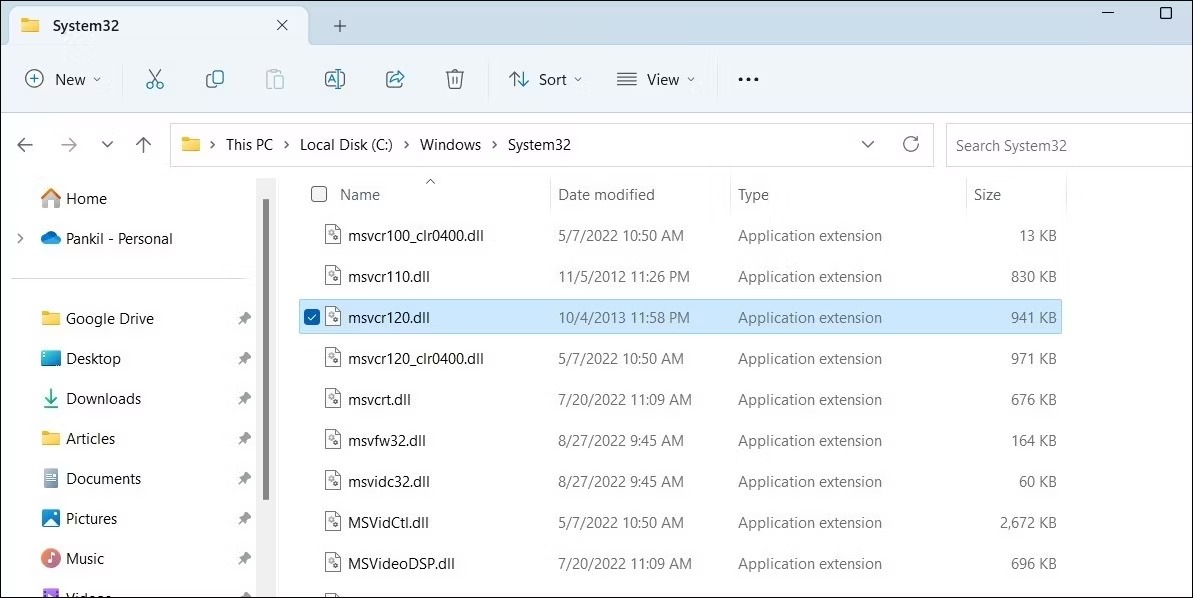The image size is (1193, 598).
Task: Unpin Downloads using its pin icon
Action: pos(244,399)
